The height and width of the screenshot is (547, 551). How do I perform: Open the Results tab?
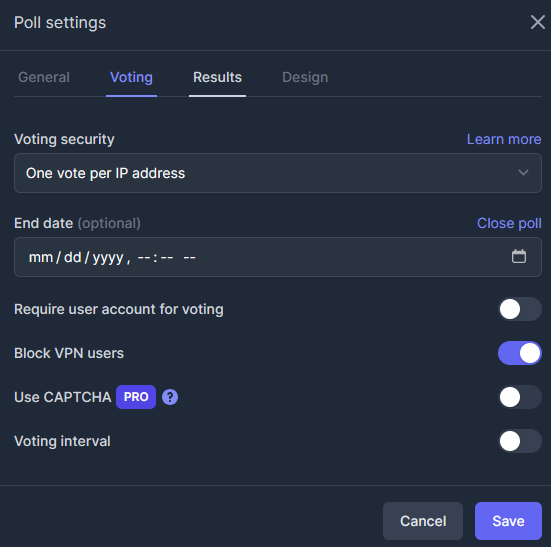pos(217,77)
